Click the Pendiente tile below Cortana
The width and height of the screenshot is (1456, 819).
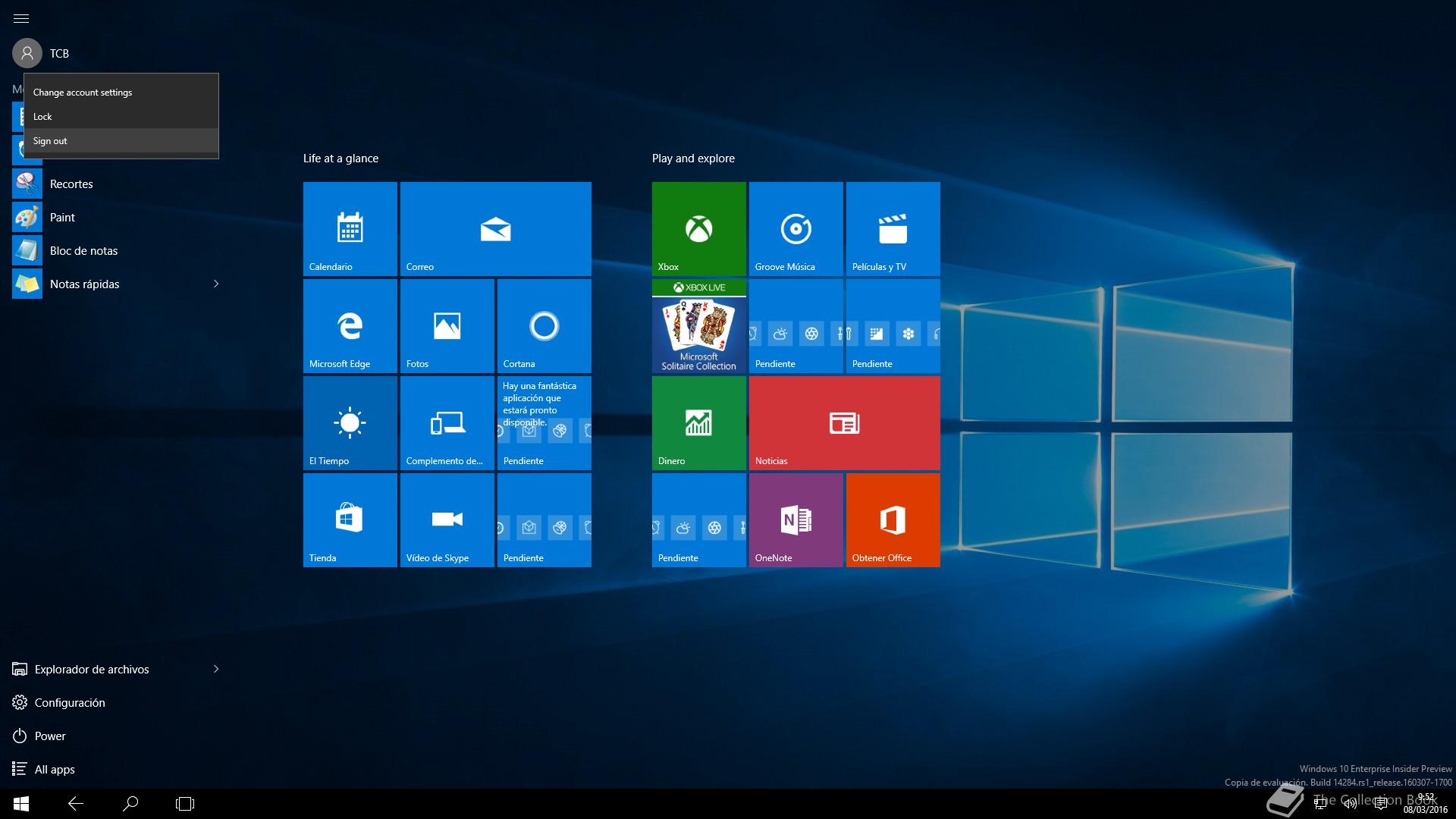tap(544, 422)
